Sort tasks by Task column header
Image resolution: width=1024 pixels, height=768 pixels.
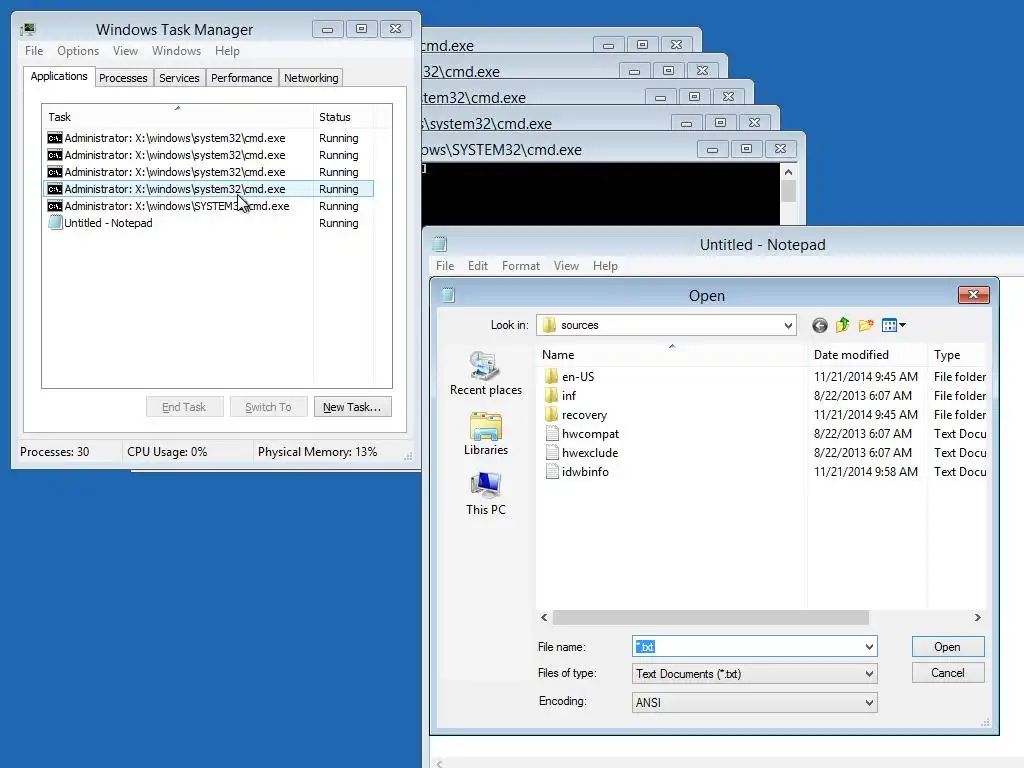178,117
